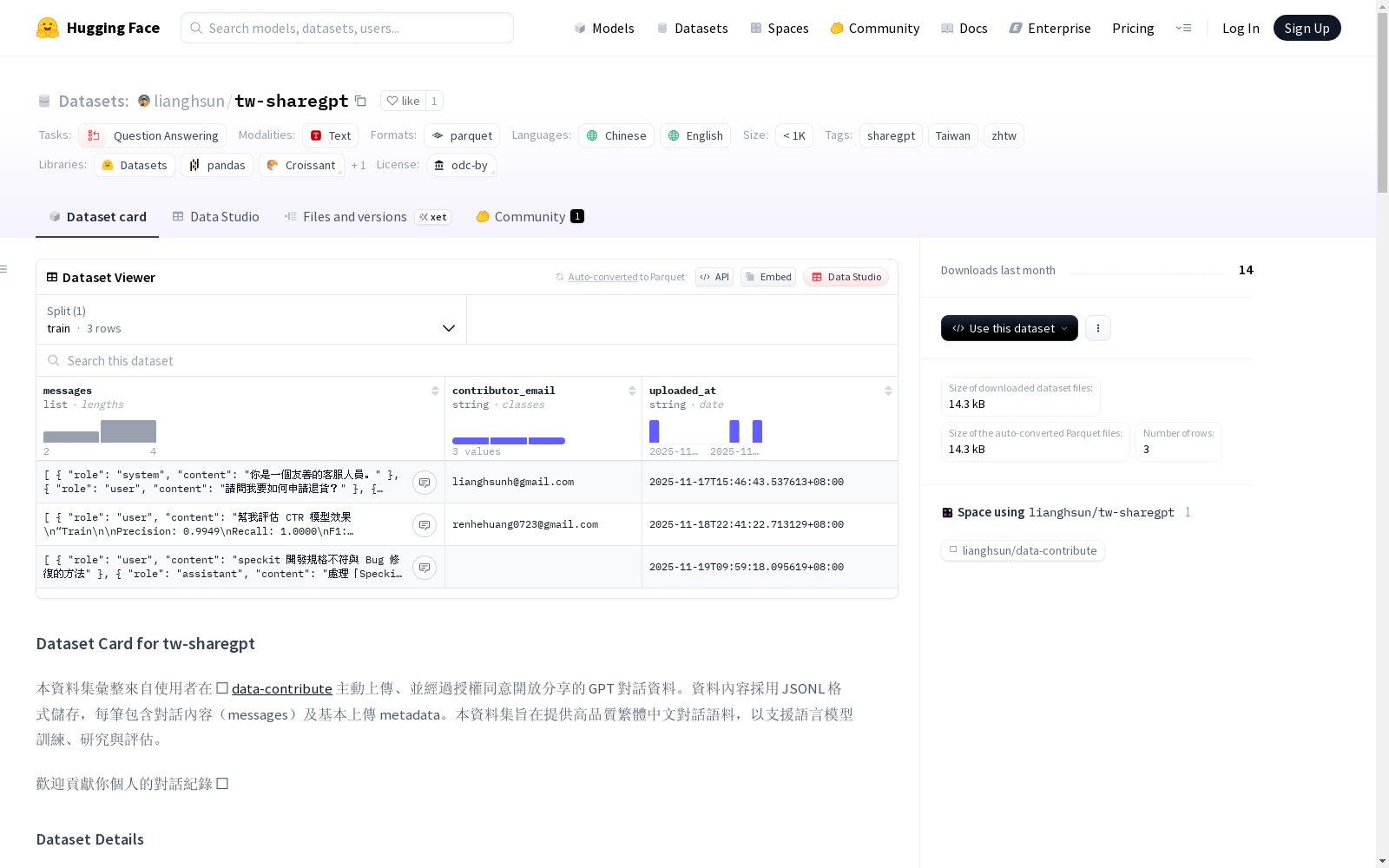Filter by Chinese language tag
The height and width of the screenshot is (868, 1389).
pos(616,135)
